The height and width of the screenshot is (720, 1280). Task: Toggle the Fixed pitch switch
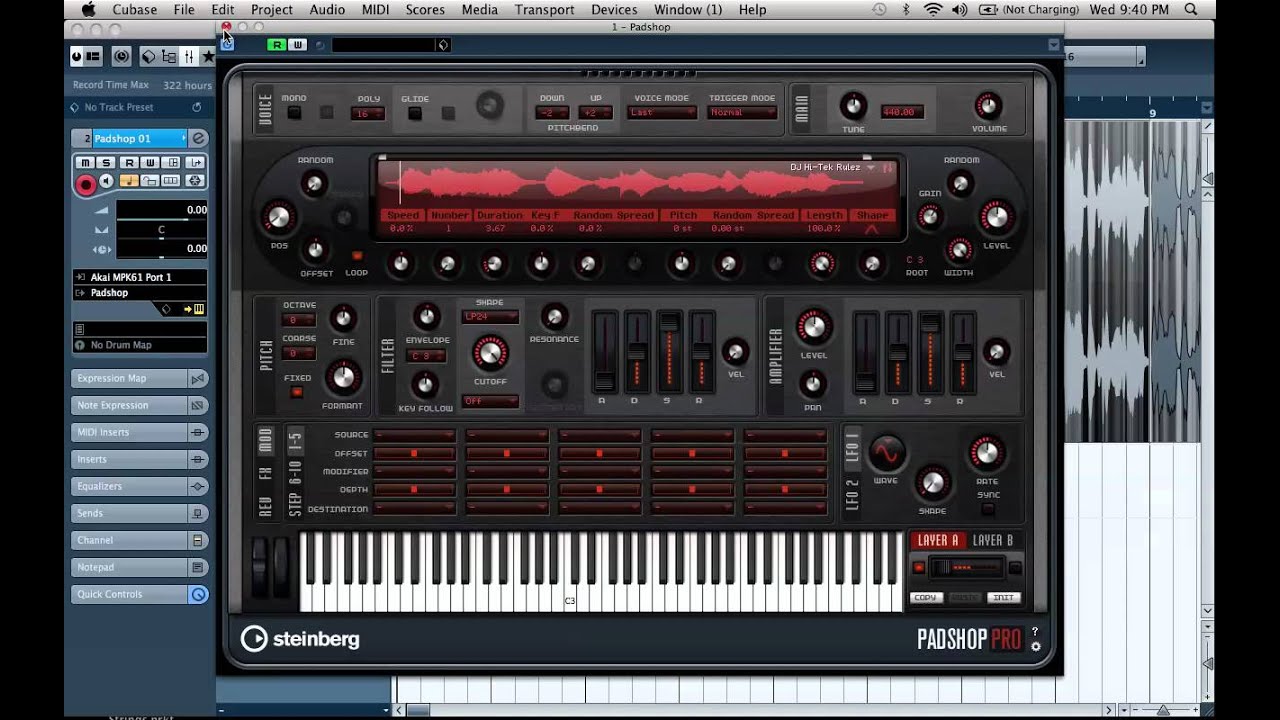(297, 392)
